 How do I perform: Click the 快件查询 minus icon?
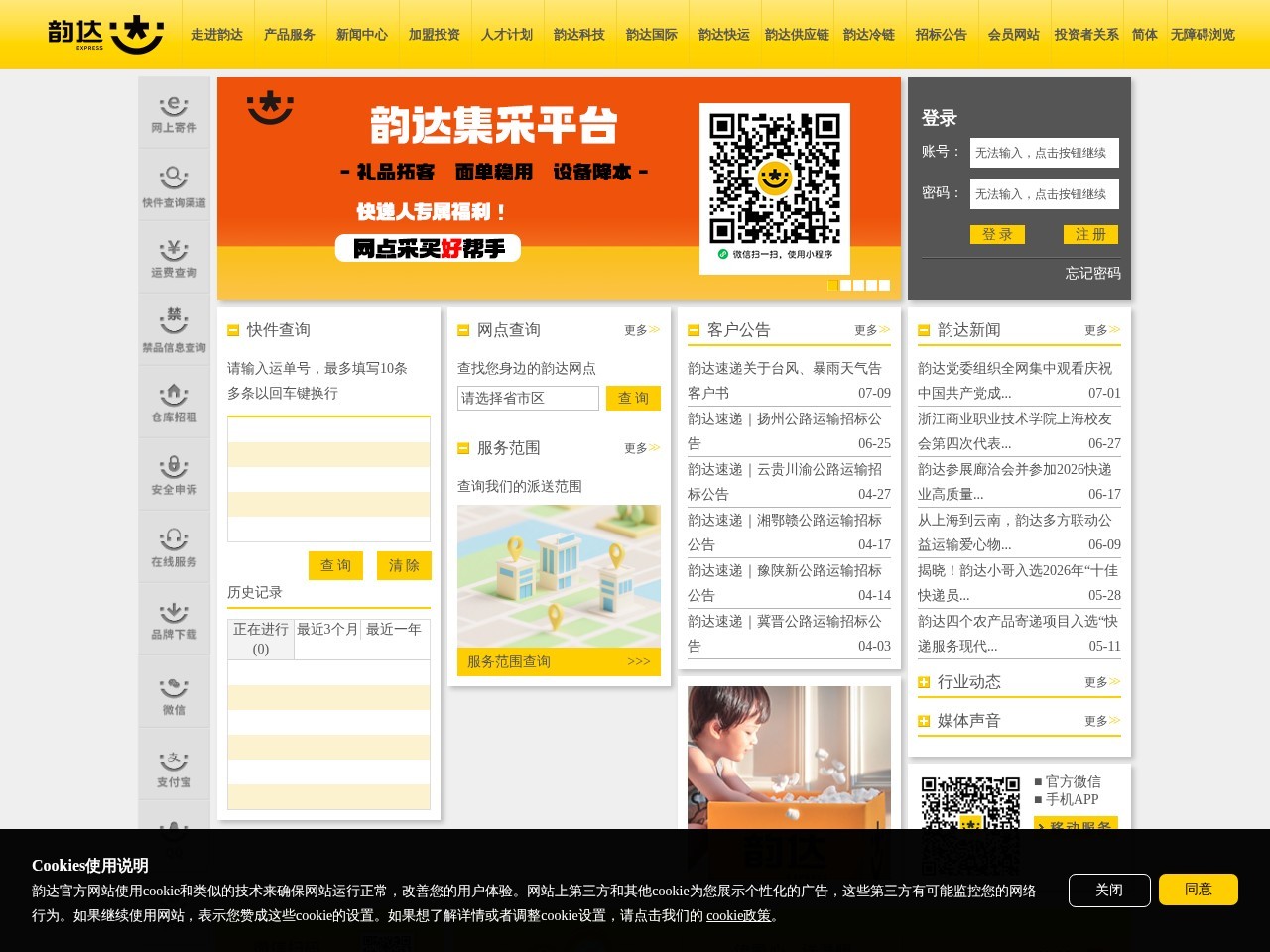tap(233, 330)
